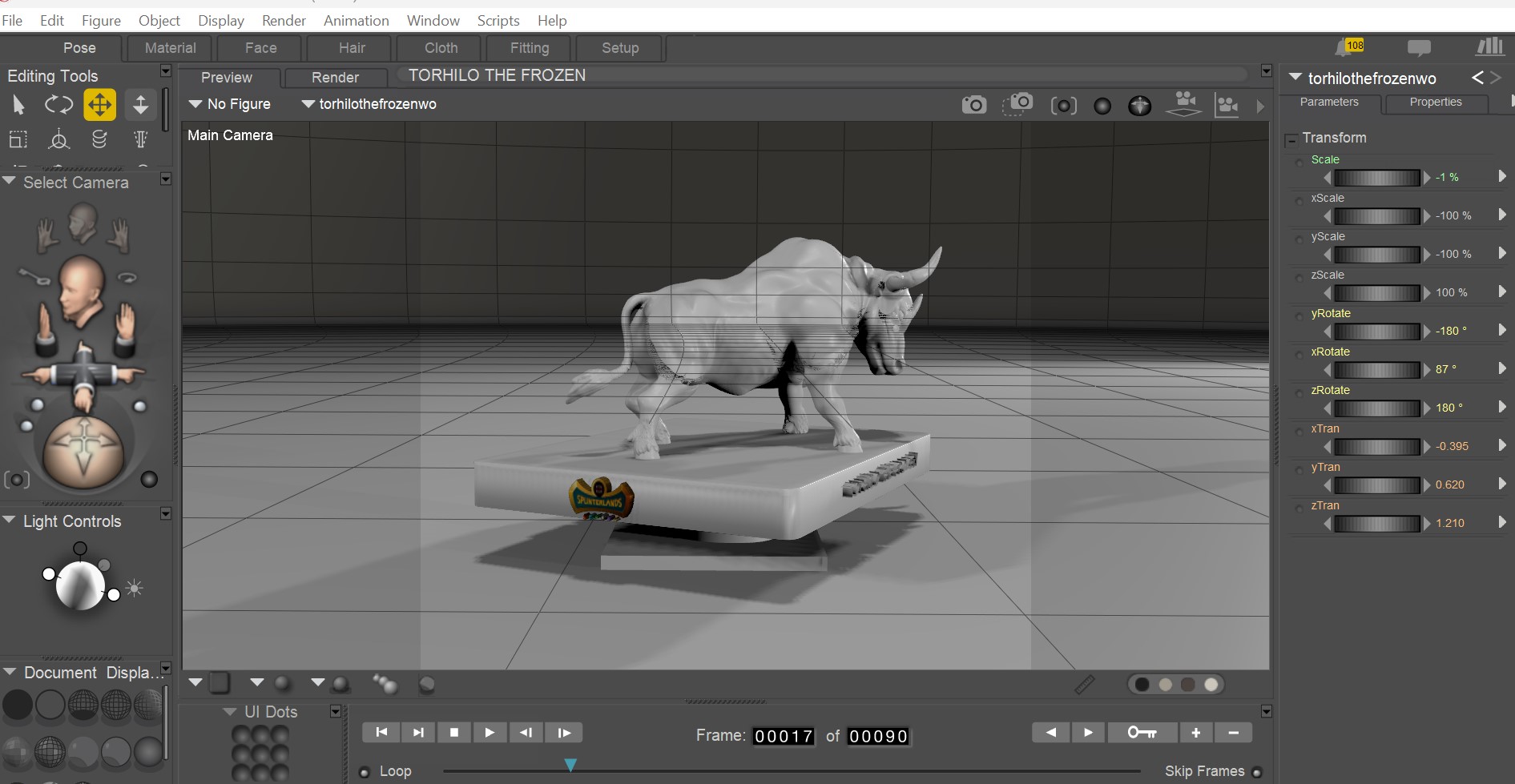Screen dimensions: 1515x784
Task: Click the area render icon
Action: 1017,104
